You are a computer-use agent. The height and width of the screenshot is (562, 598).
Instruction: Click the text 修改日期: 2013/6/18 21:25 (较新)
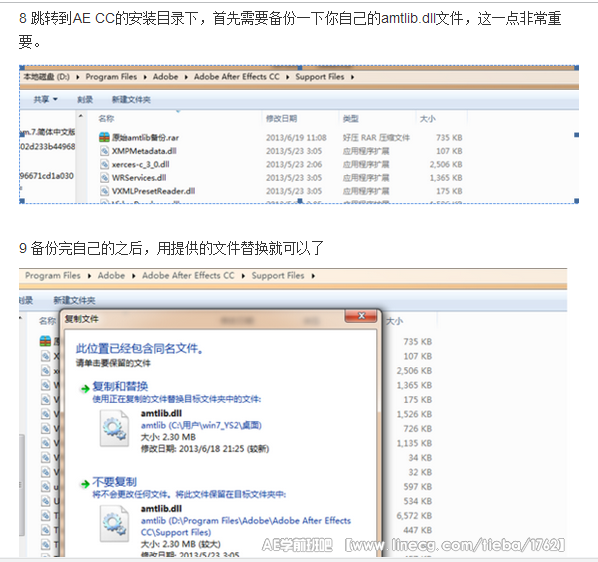pos(205,449)
